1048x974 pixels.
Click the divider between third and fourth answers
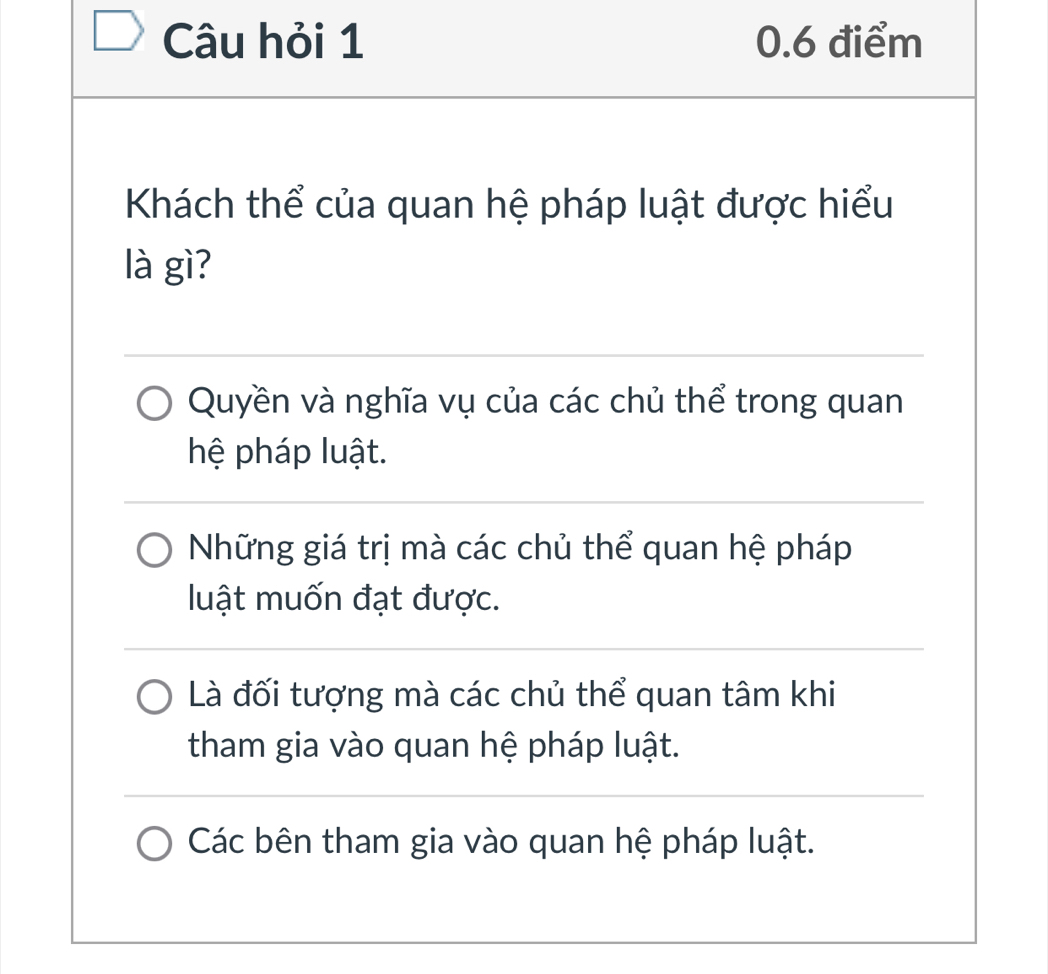pyautogui.click(x=523, y=796)
